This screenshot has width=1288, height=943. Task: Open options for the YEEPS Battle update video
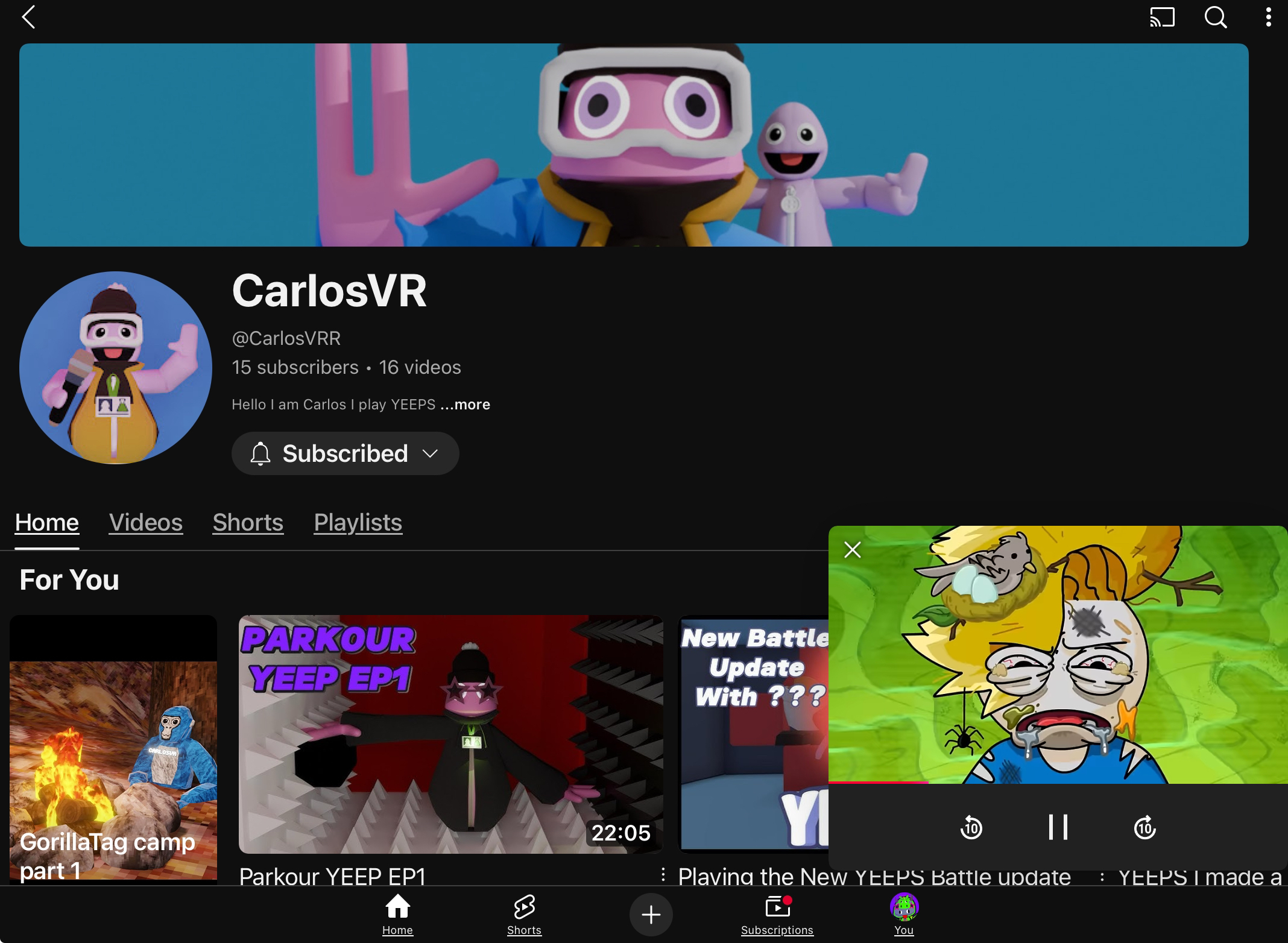coord(1102,877)
